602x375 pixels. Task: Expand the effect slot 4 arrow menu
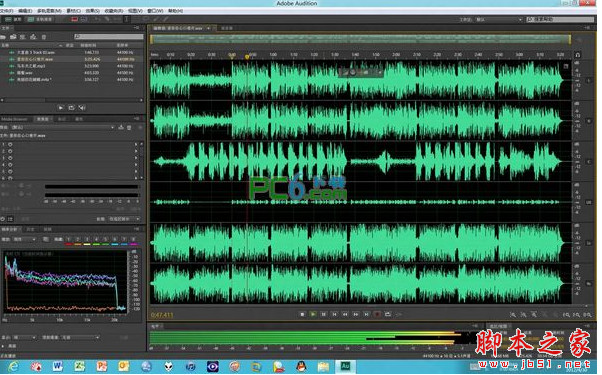136,165
